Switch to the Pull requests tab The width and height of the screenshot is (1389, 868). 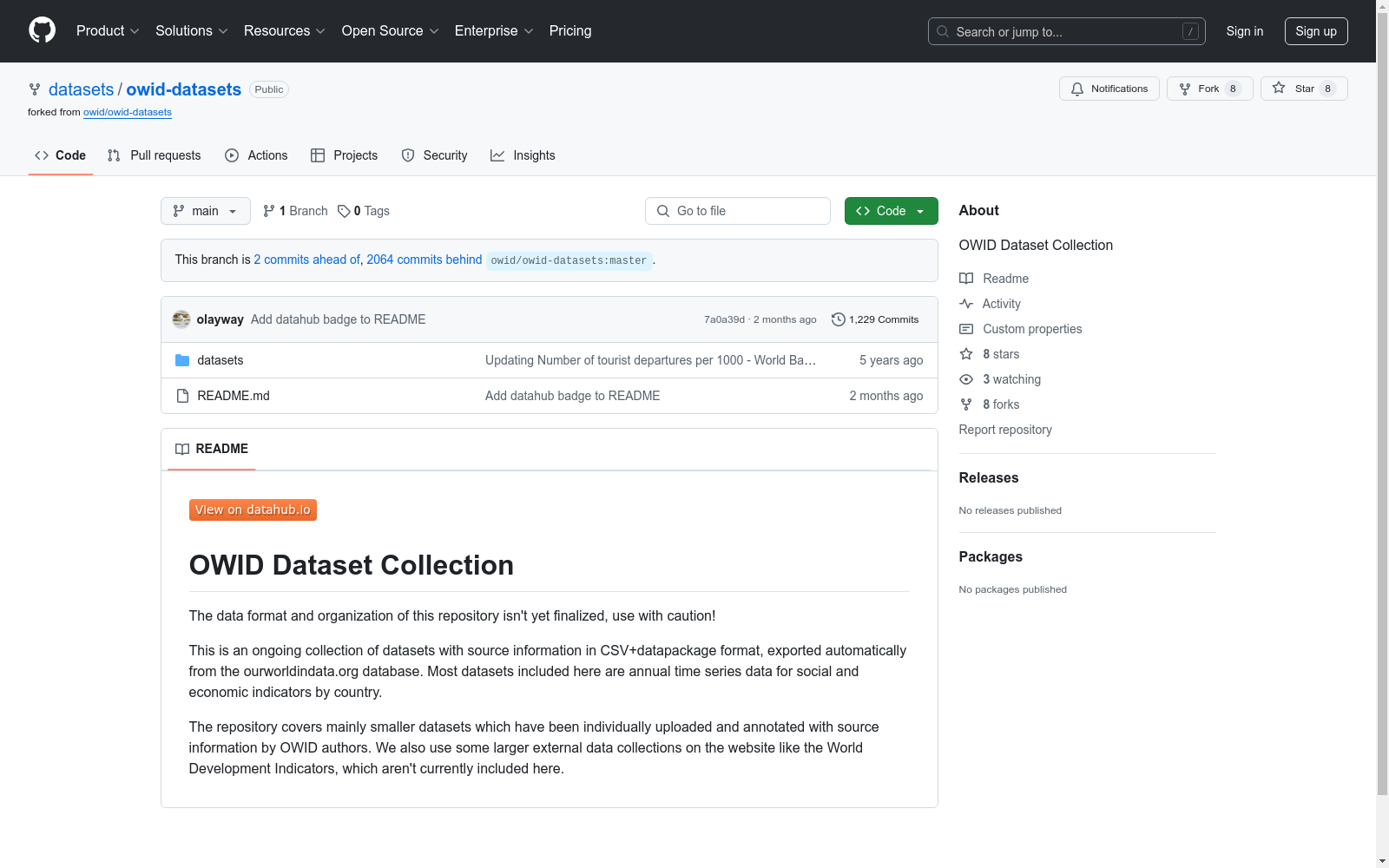point(154,155)
